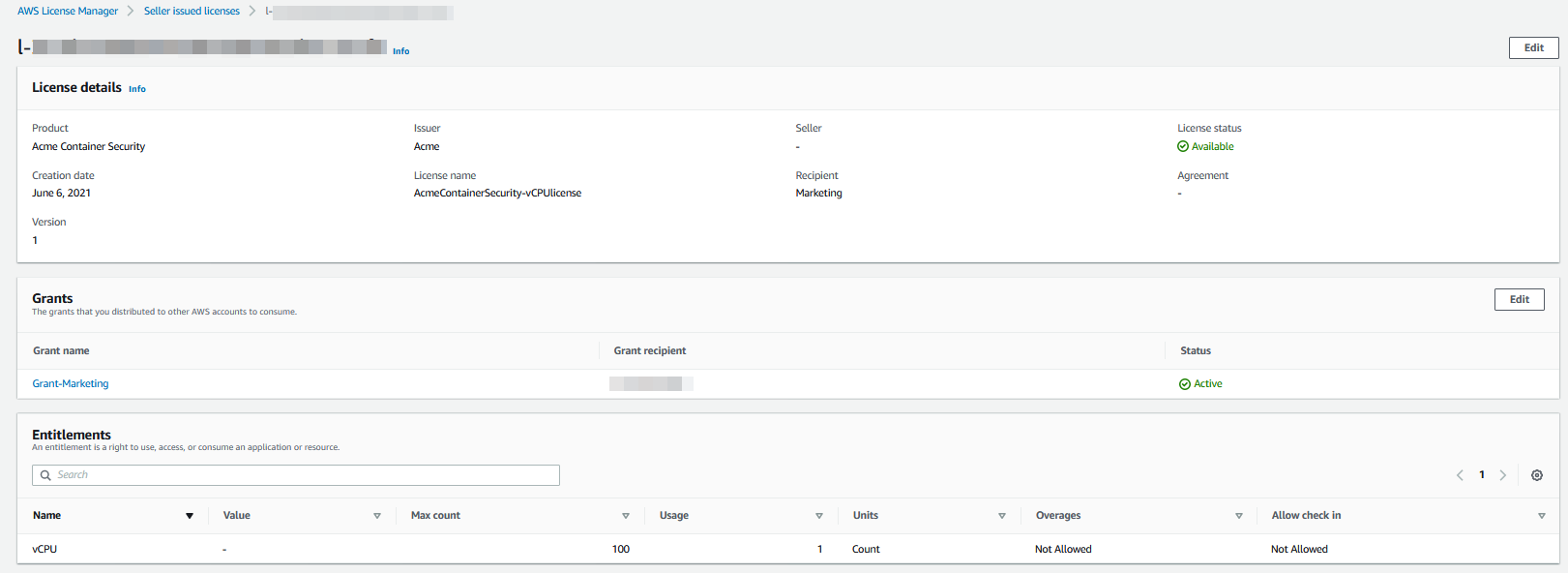Click the Recipient value Marketing
1568x573 pixels.
(818, 194)
